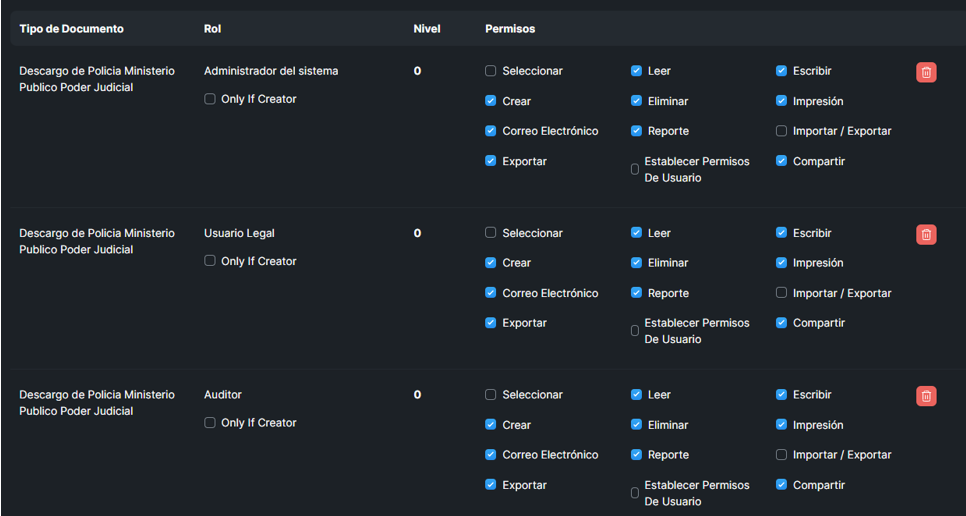This screenshot has height=516, width=966.
Task: Check Only If Creator under Usuario Legal
Action: [210, 261]
